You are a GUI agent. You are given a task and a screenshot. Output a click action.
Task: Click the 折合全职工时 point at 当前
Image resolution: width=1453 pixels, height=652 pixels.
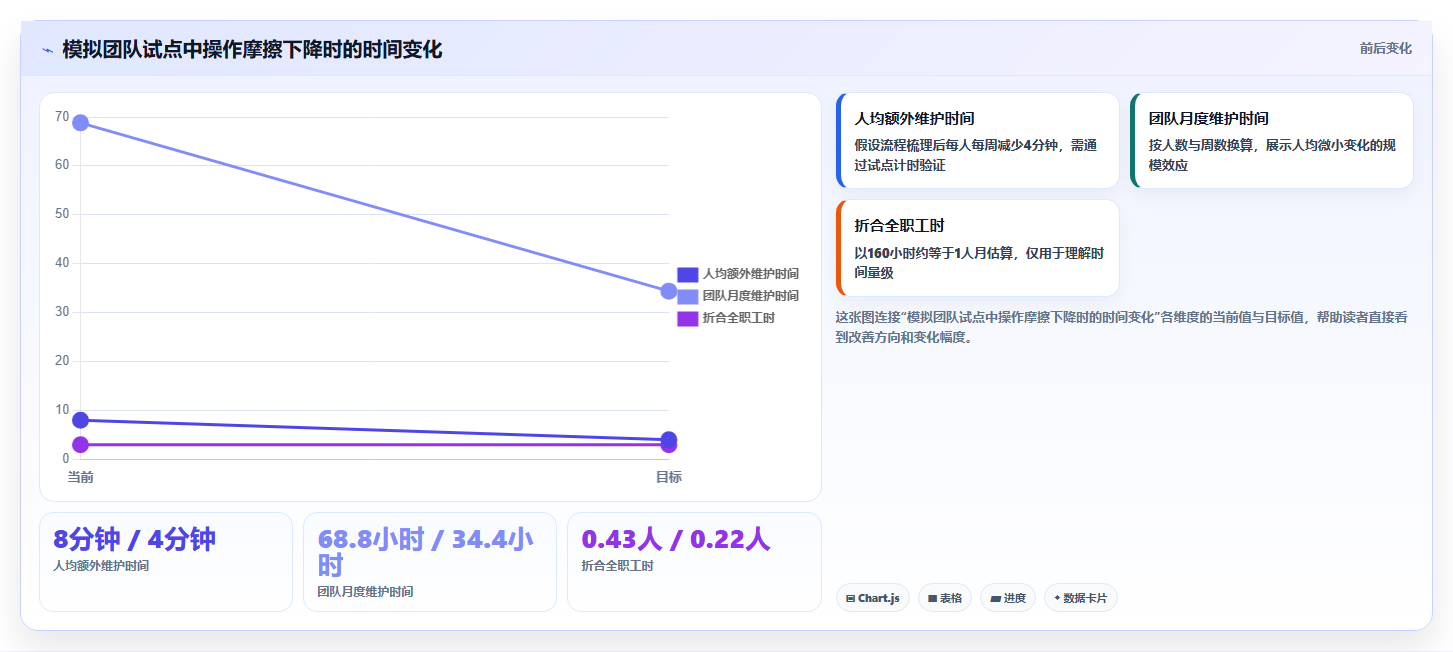(x=81, y=444)
